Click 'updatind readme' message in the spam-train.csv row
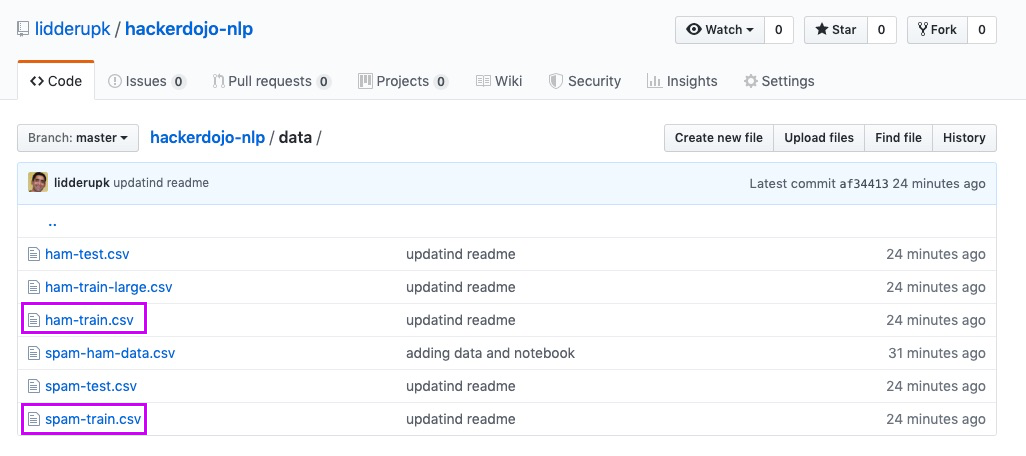Image resolution: width=1026 pixels, height=456 pixels. point(461,419)
